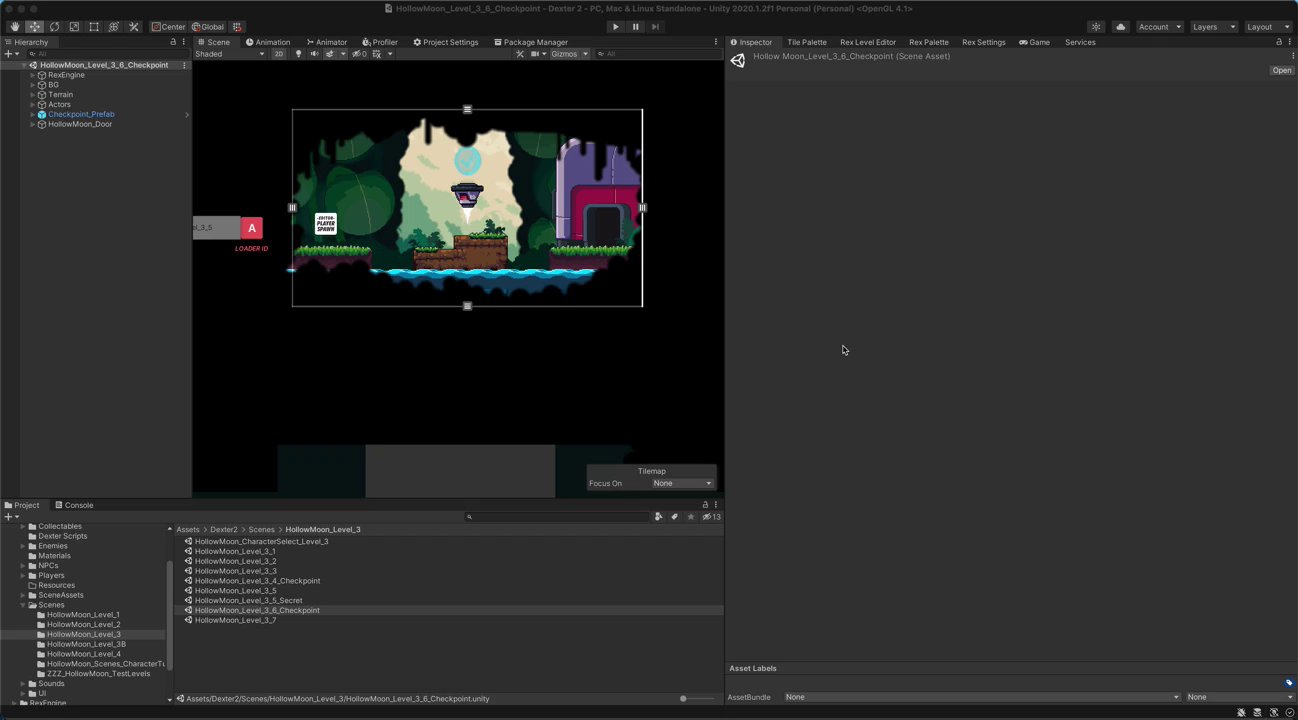Click the asset labels tag icon

coord(1289,683)
